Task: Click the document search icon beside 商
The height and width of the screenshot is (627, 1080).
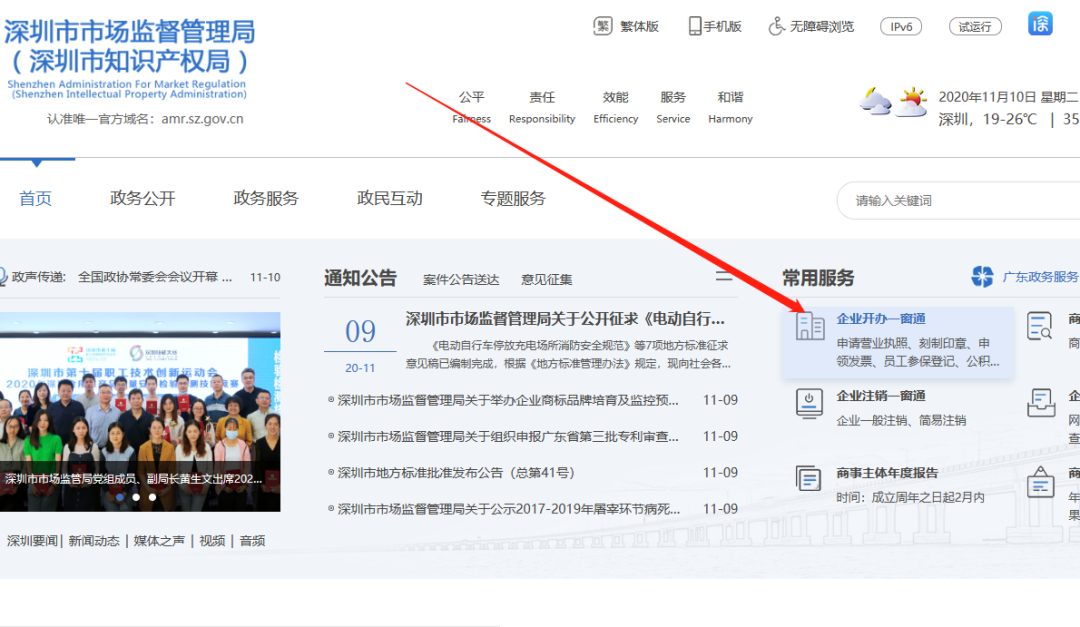Action: pos(1041,326)
